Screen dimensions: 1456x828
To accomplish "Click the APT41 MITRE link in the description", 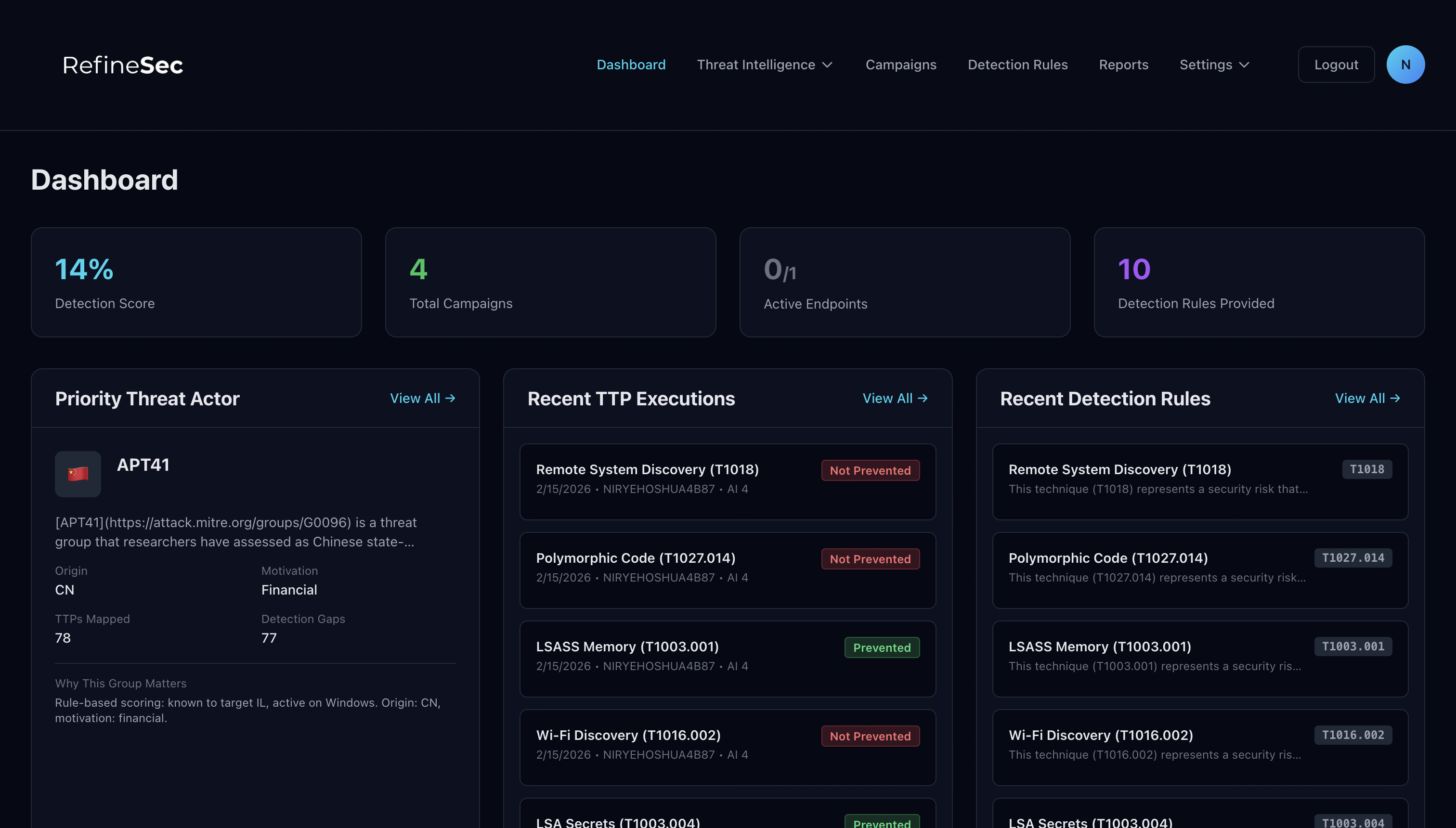I will tap(227, 522).
